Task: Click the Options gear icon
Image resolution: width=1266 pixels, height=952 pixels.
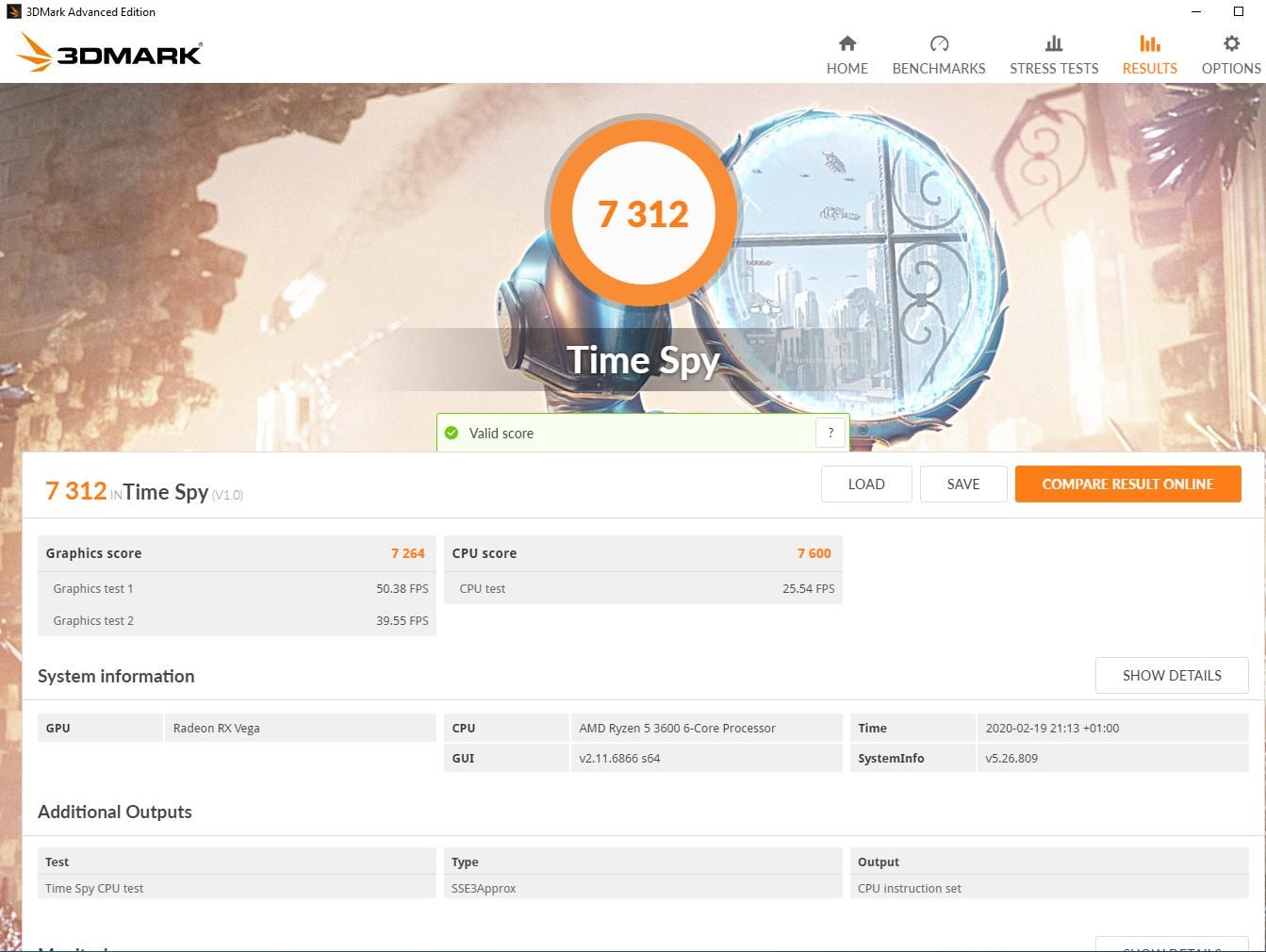Action: coord(1231,43)
